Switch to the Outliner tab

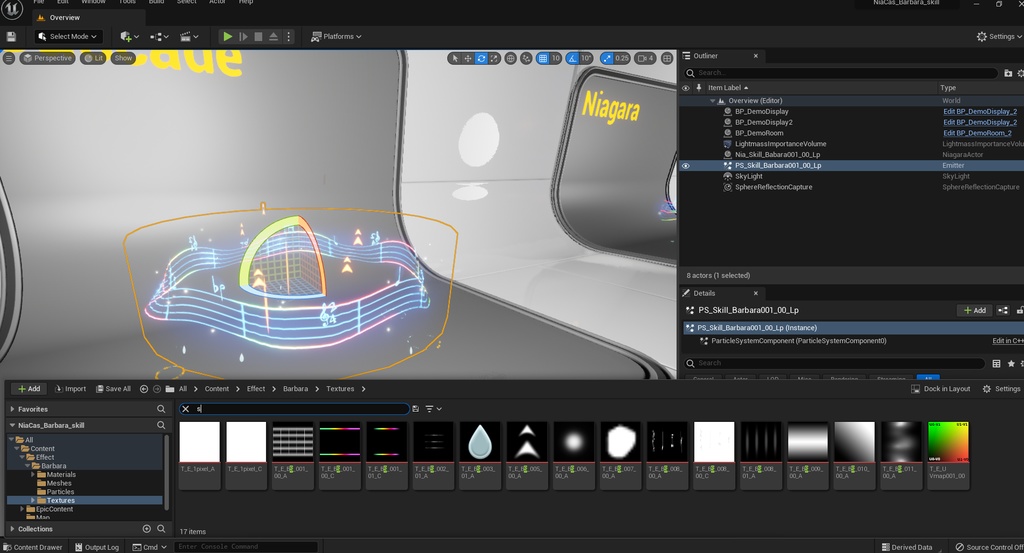coord(706,56)
